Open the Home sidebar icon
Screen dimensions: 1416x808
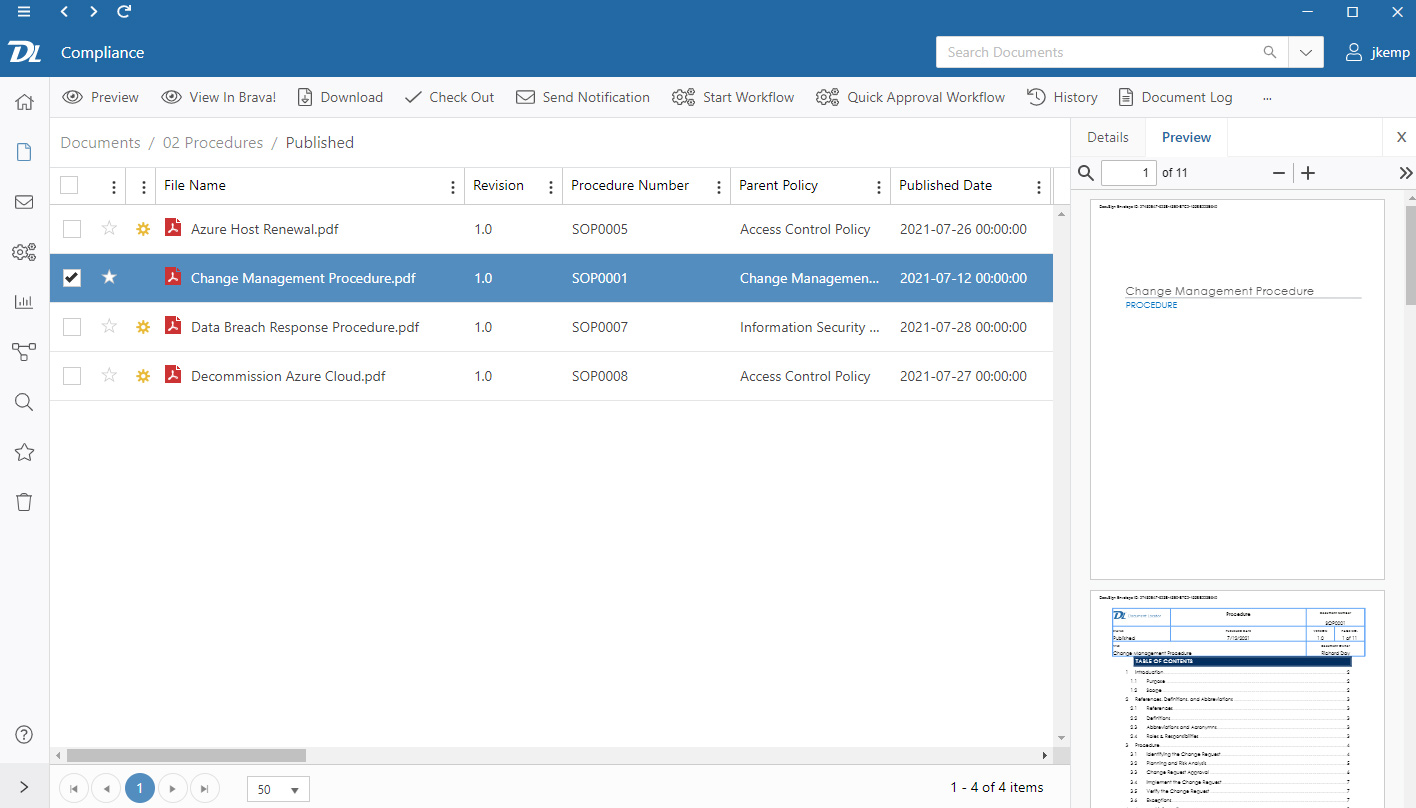pyautogui.click(x=23, y=101)
